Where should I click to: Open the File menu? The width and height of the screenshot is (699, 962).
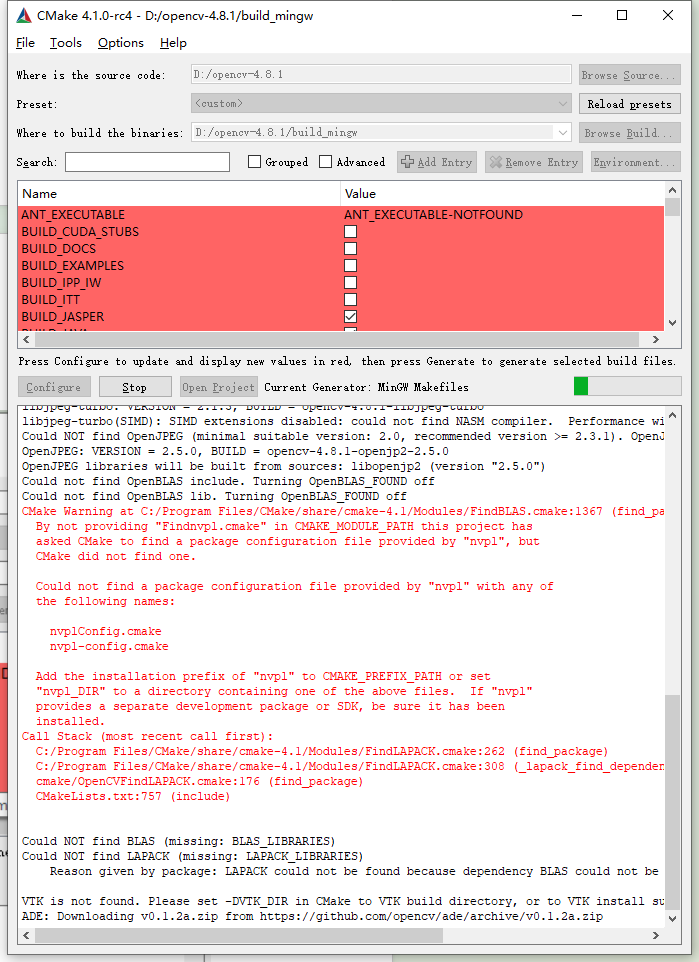point(25,43)
